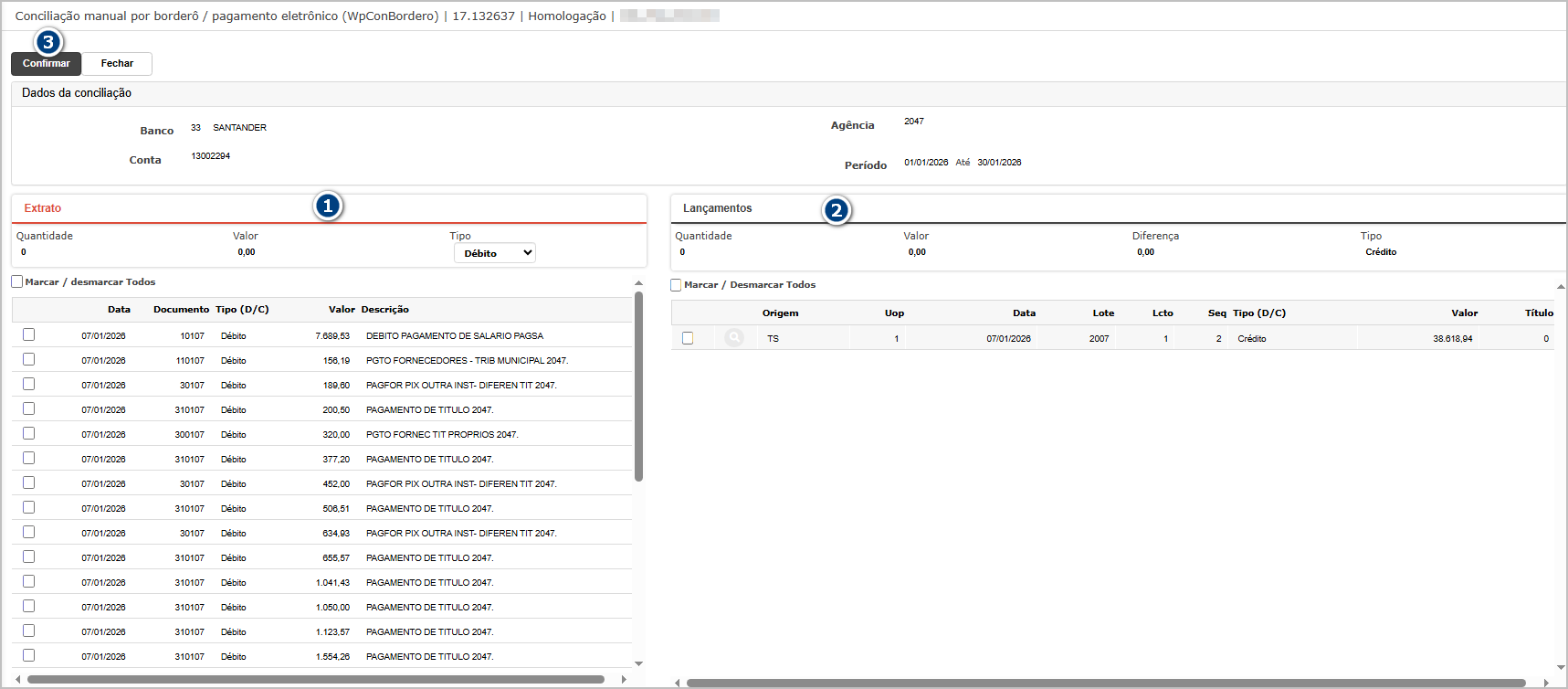This screenshot has width=1568, height=689.
Task: Select checkbox for PGTO FORNEC TIT PROPRIOS row
Action: tap(29, 434)
